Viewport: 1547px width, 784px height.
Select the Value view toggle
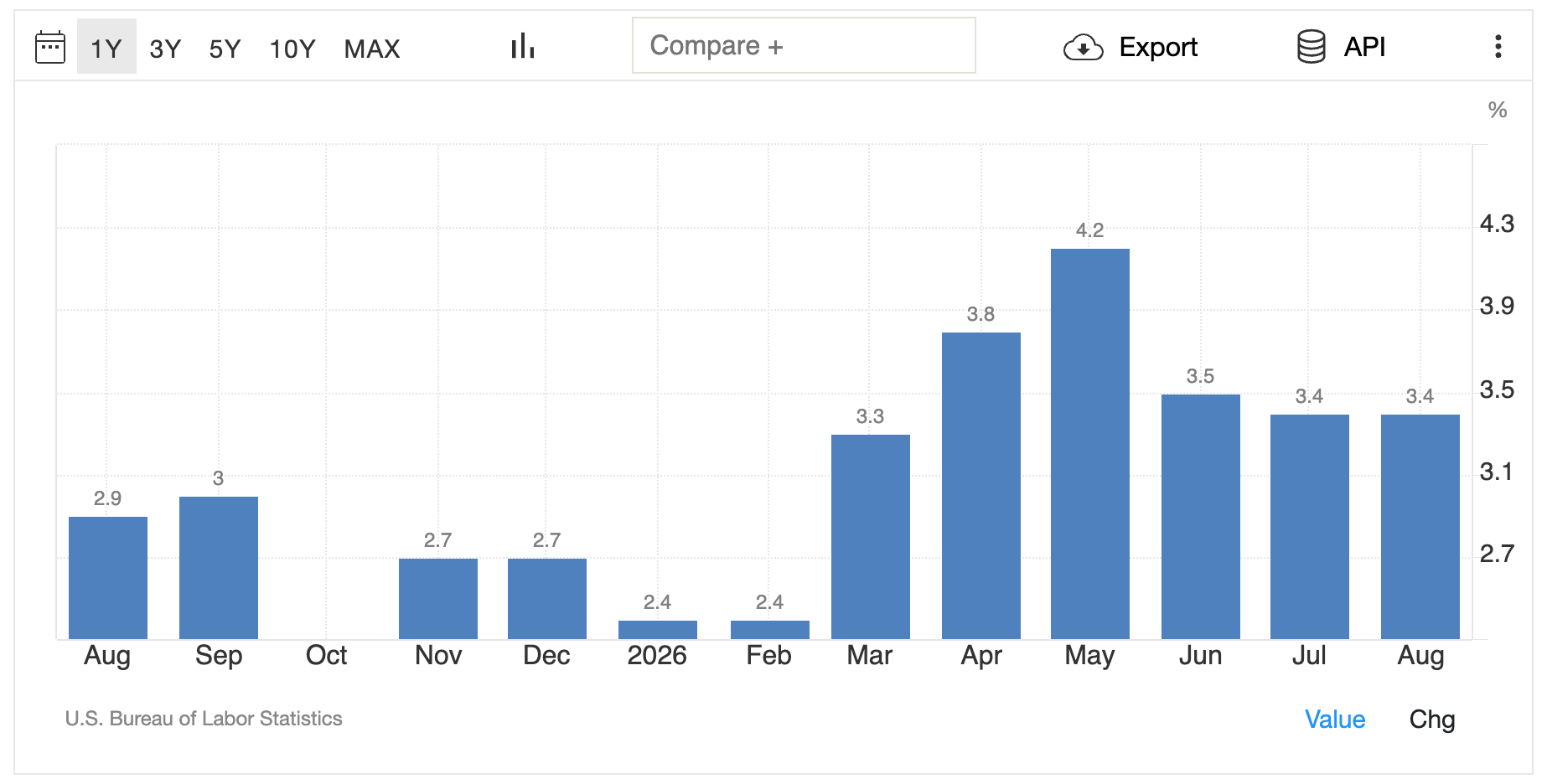1335,720
